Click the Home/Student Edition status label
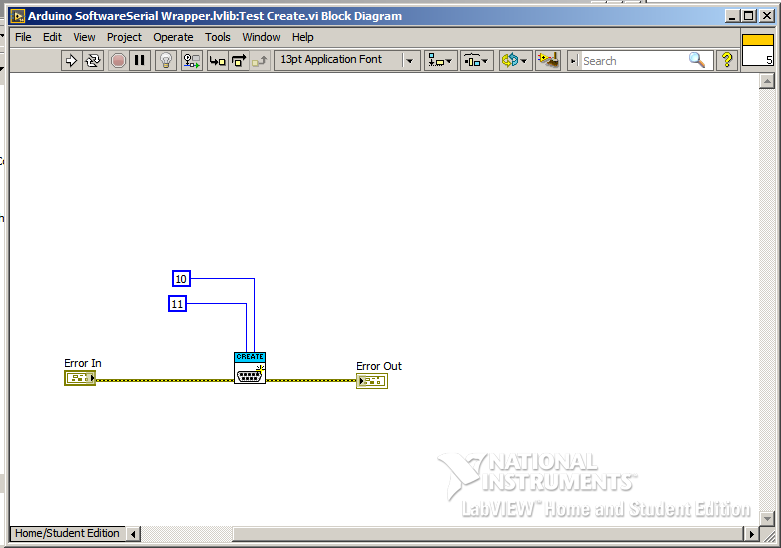The height and width of the screenshot is (548, 781). pyautogui.click(x=67, y=533)
